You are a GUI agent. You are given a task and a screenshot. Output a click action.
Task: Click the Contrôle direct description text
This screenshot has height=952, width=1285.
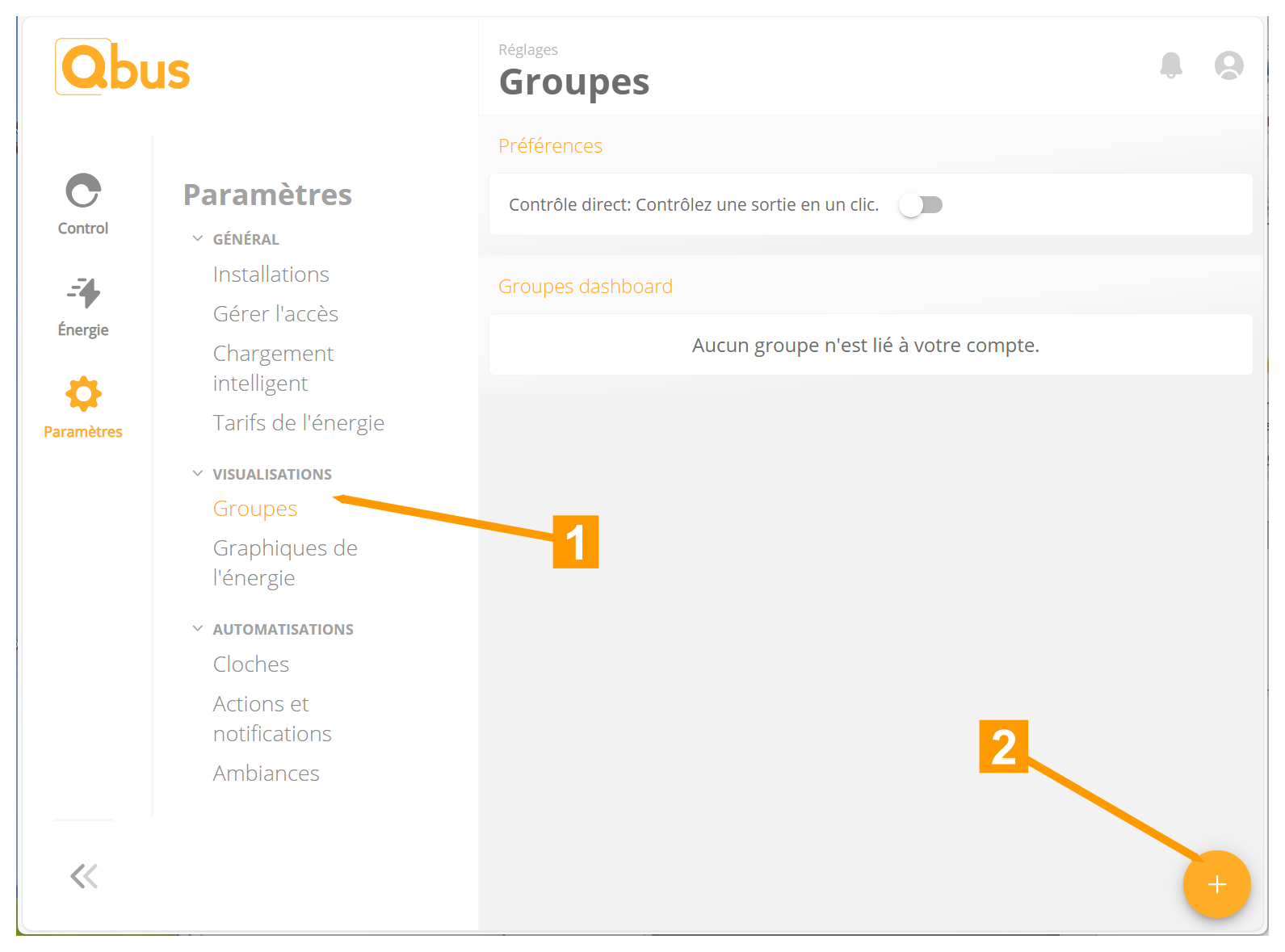click(694, 205)
